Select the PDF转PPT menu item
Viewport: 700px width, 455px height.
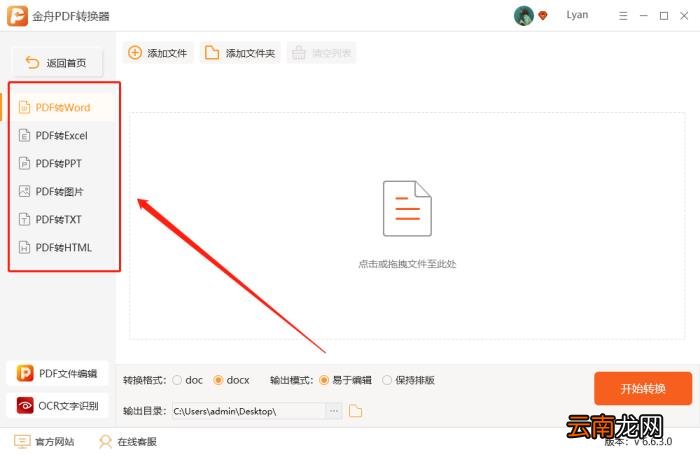tap(60, 163)
